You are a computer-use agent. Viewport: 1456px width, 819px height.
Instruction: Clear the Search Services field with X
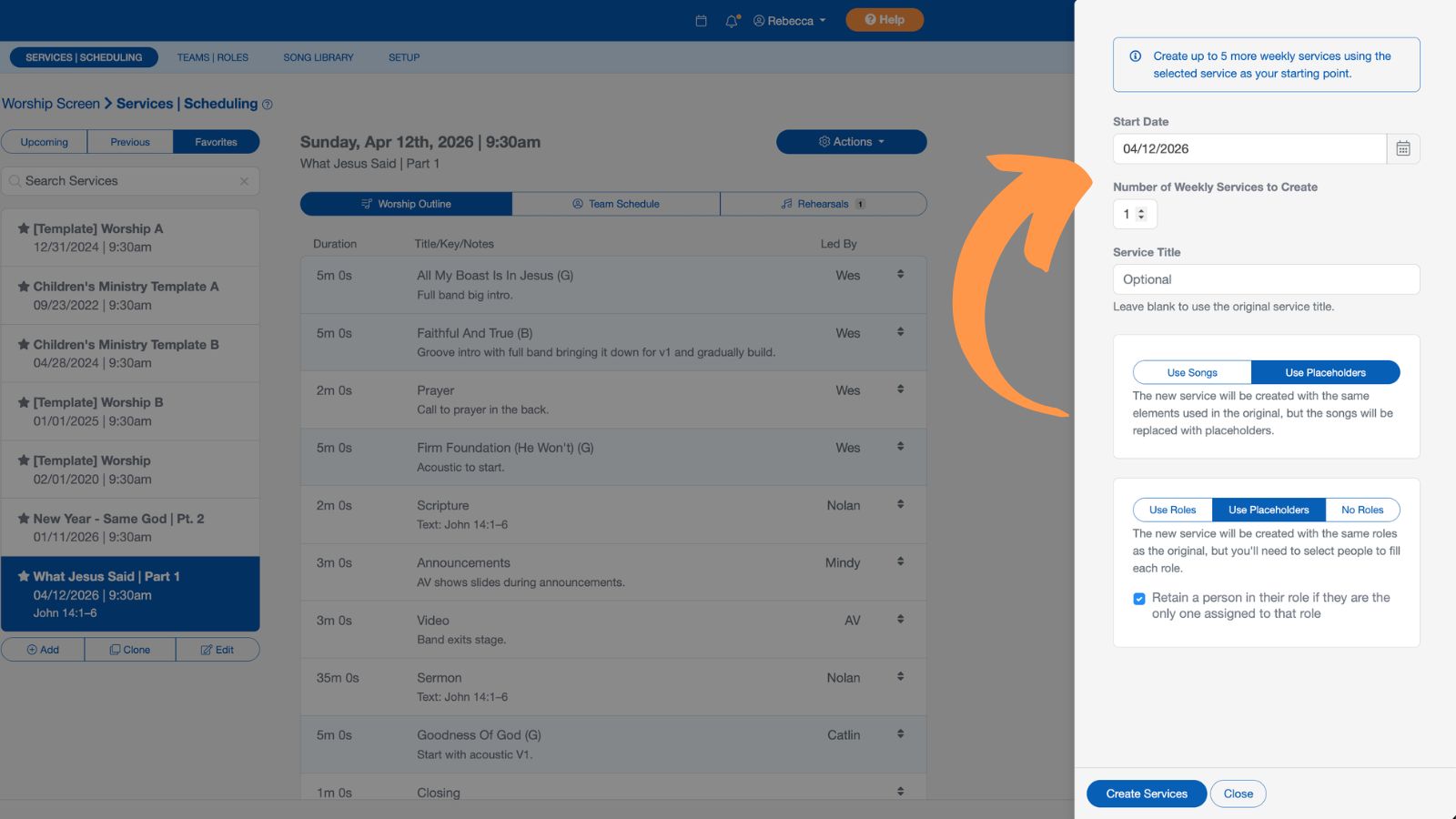tap(244, 181)
